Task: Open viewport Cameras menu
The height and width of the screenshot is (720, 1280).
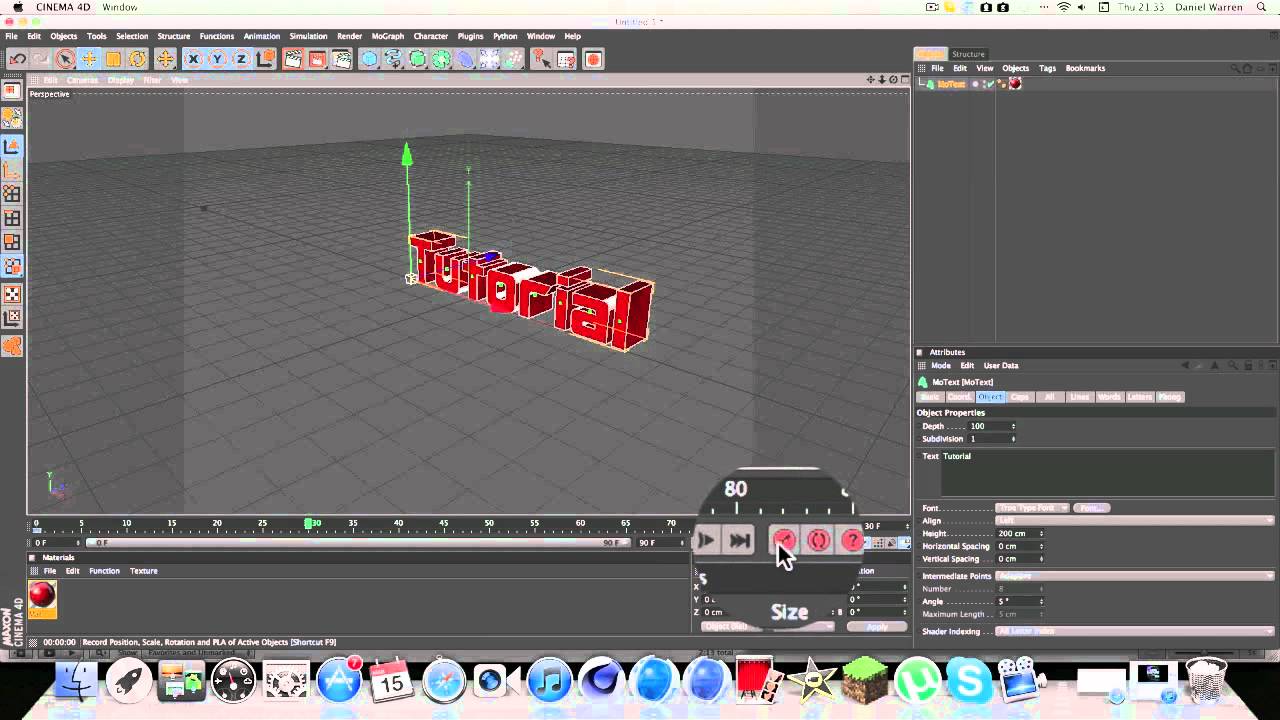Action: [82, 80]
